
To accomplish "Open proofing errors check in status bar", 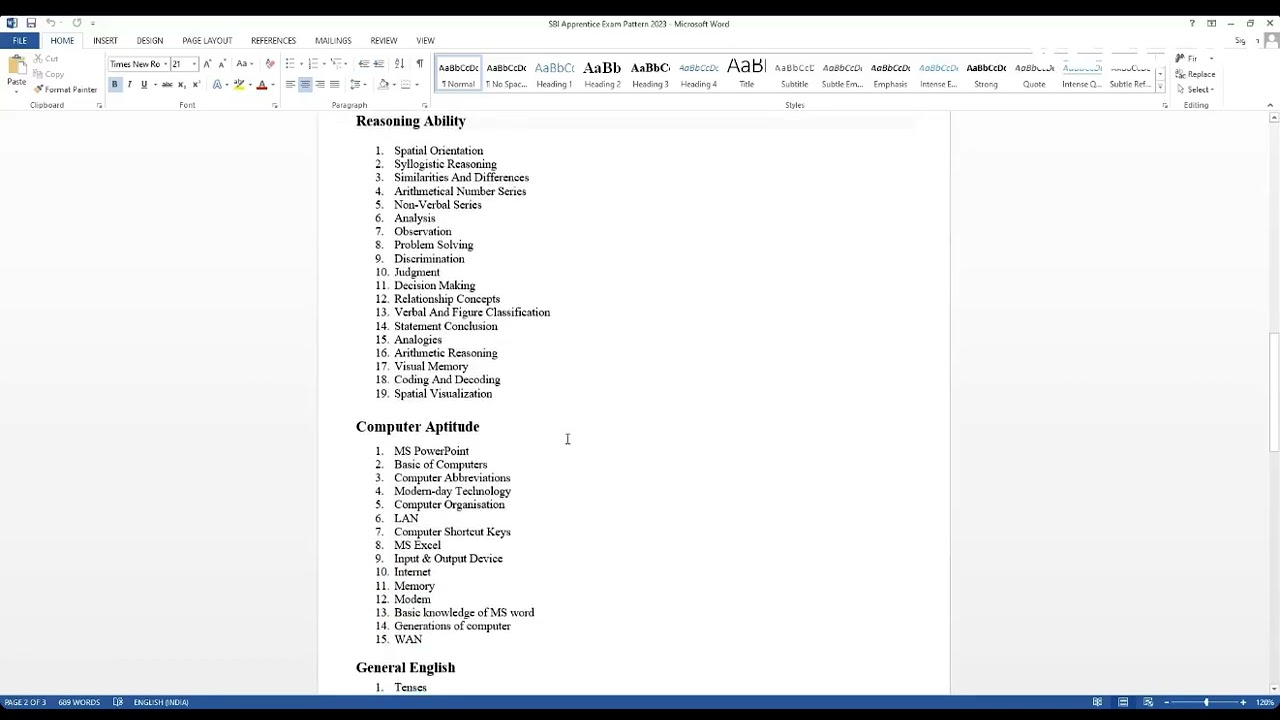I will tap(118, 702).
